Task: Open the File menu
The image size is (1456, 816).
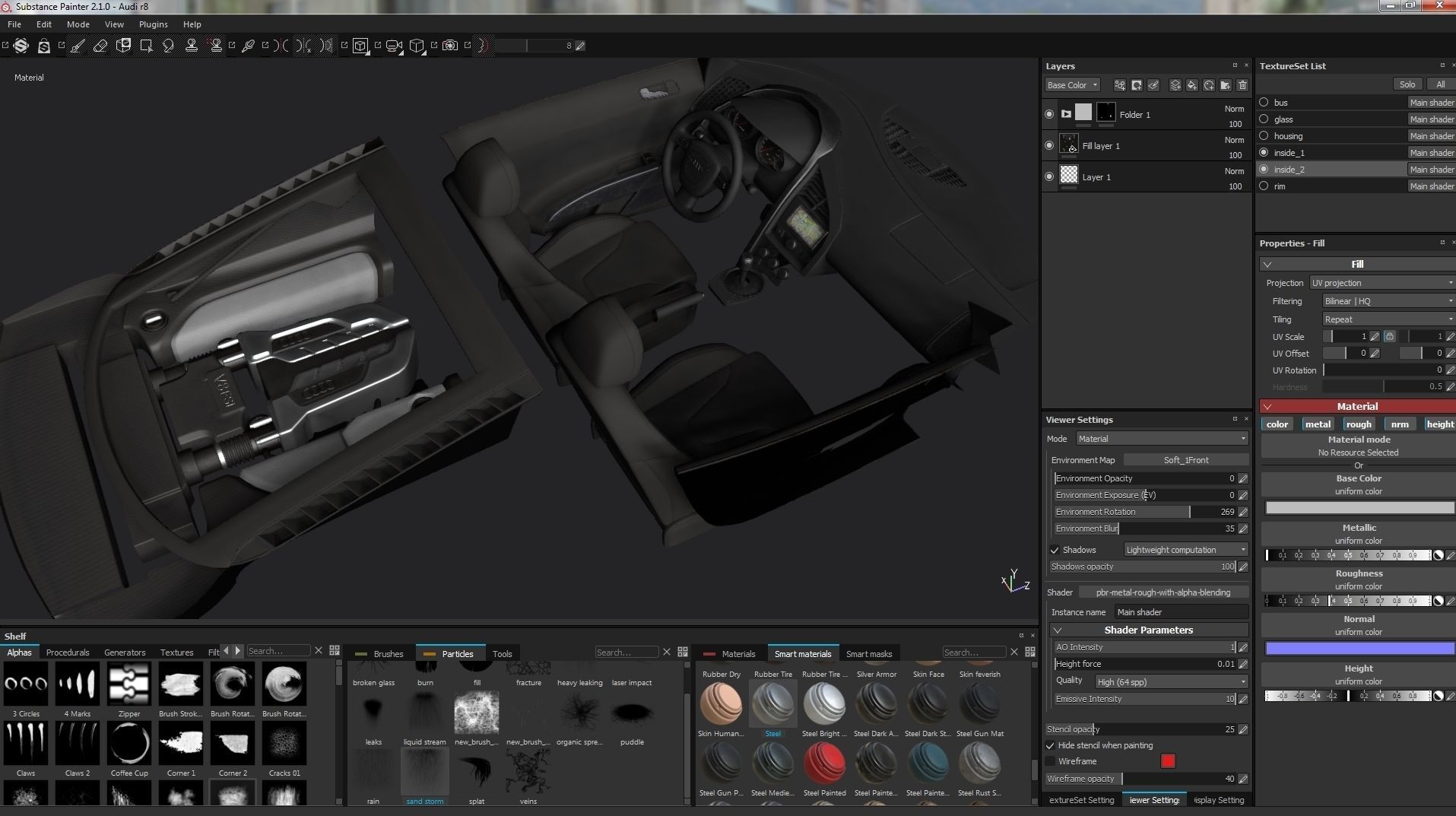Action: [14, 24]
